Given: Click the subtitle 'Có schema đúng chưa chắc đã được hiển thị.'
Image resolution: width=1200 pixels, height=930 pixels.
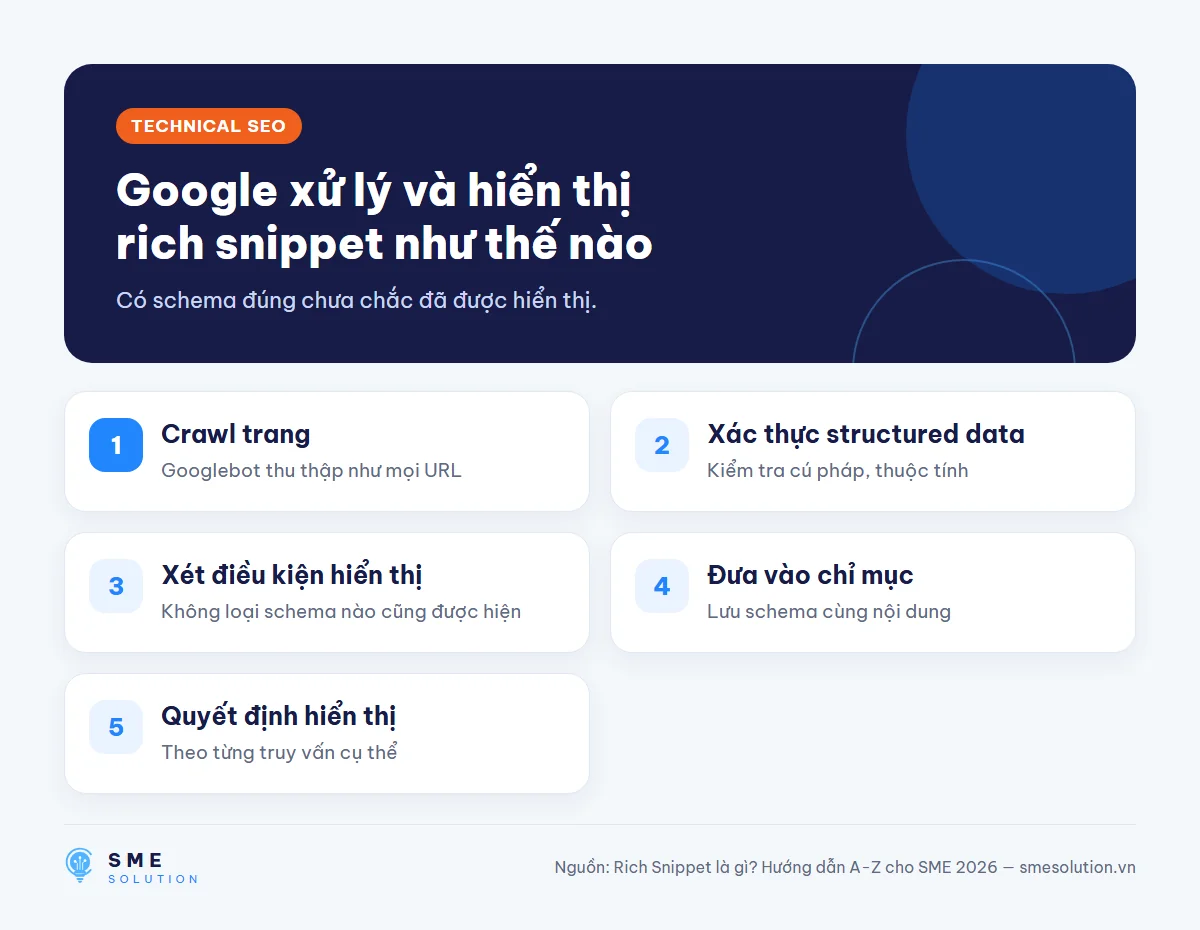Looking at the screenshot, I should pos(356,300).
